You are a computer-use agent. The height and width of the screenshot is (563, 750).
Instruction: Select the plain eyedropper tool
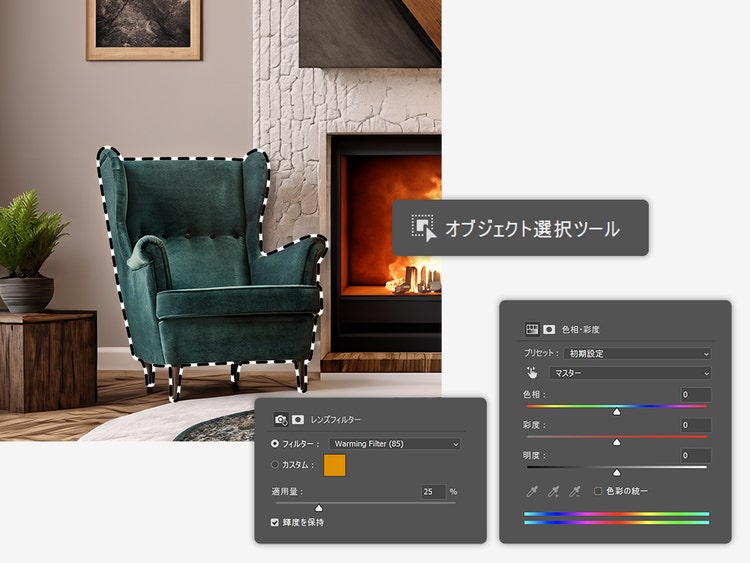click(532, 491)
